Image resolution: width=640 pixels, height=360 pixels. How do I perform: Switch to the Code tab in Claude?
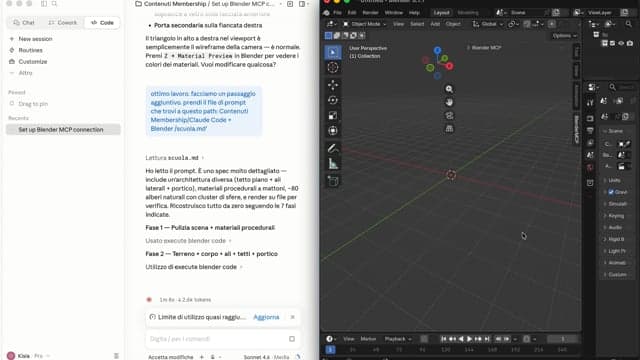pos(102,22)
